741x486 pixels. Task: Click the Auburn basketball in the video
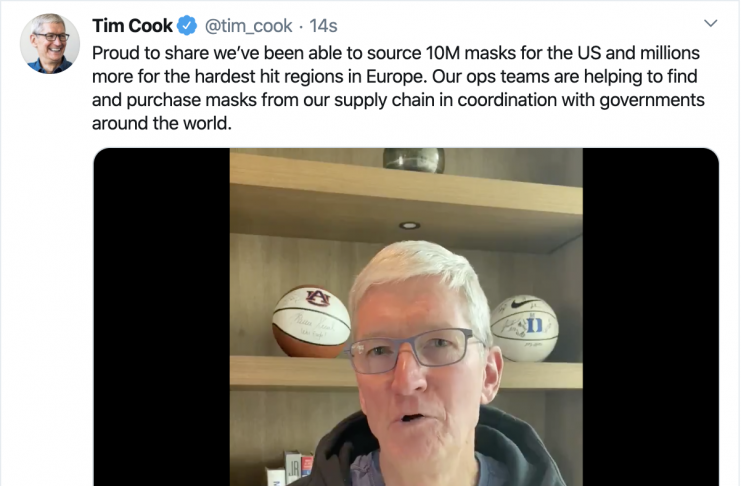[311, 321]
